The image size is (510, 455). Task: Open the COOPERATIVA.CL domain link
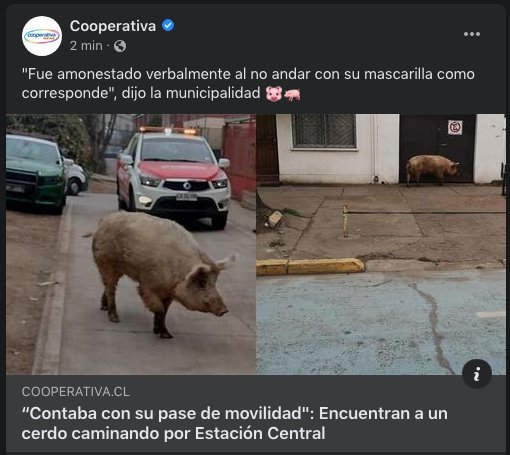[76, 392]
